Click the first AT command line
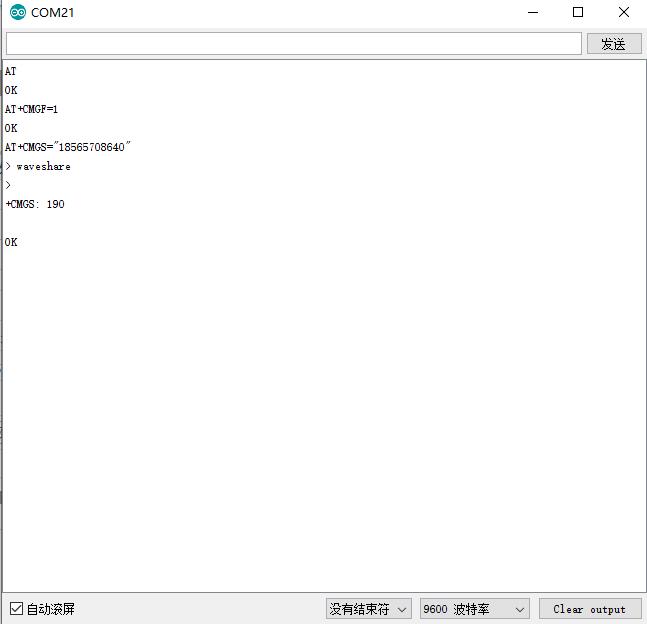 click(10, 71)
